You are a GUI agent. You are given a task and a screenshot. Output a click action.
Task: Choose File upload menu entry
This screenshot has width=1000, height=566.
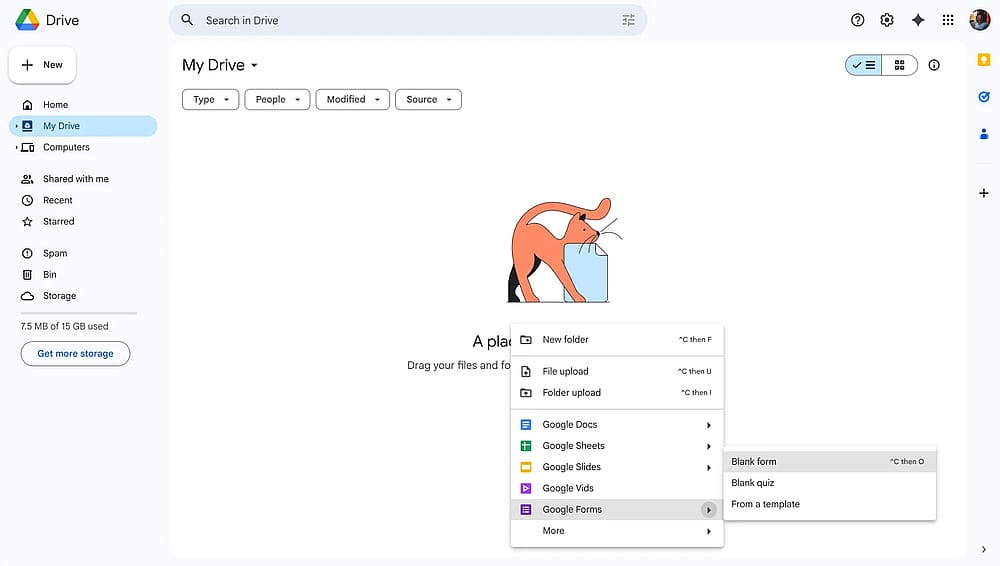pyautogui.click(x=617, y=371)
